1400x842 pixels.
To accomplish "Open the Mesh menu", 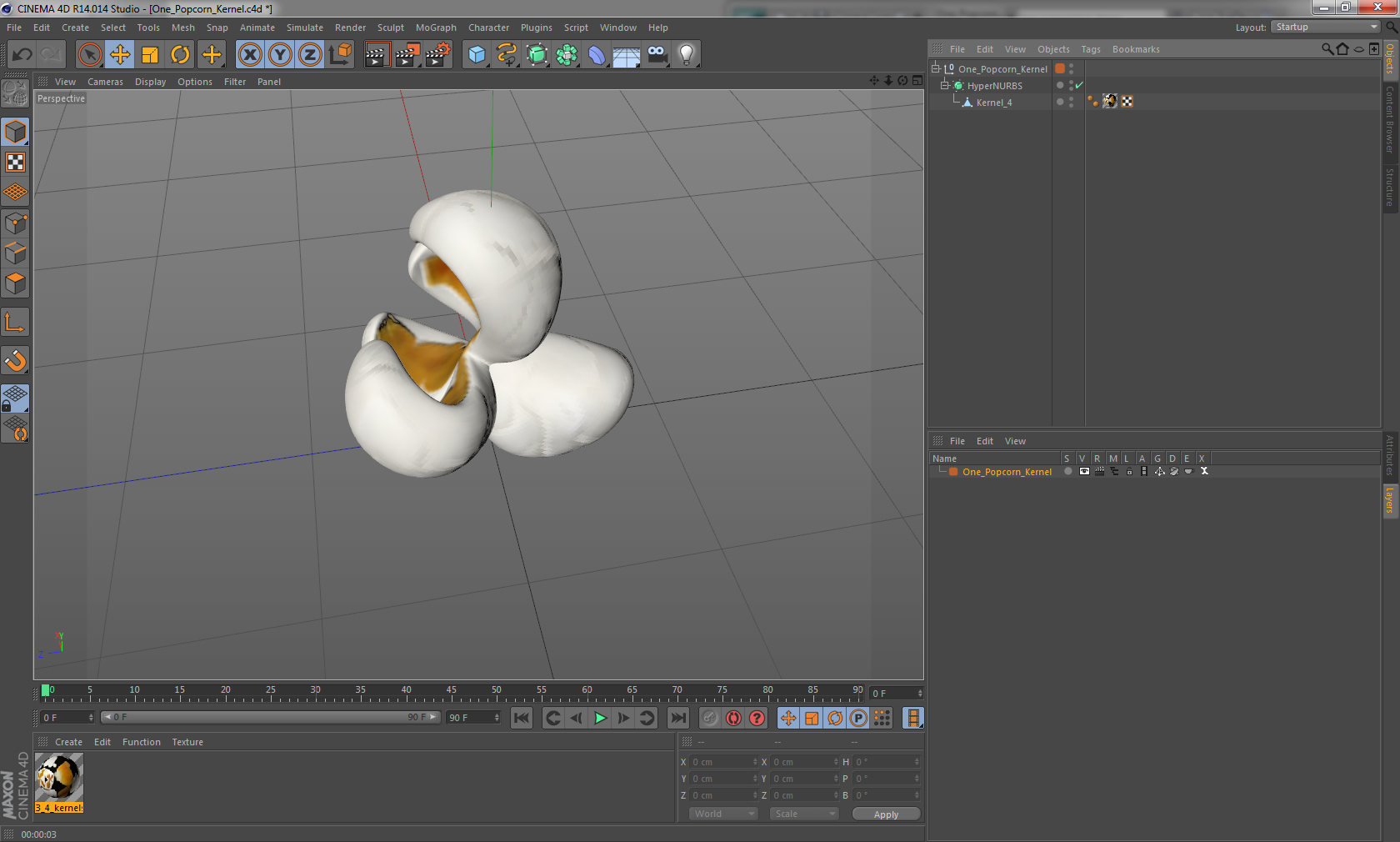I will coord(183,28).
